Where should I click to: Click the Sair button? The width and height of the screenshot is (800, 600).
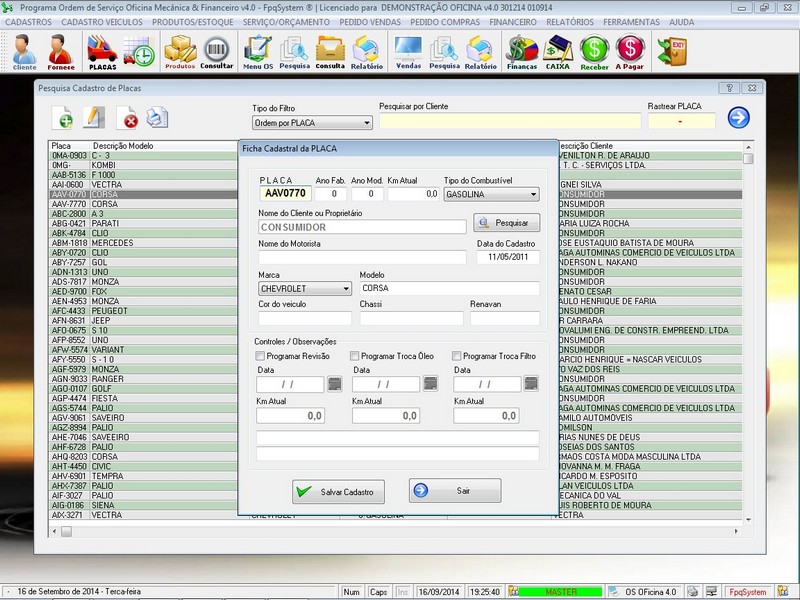(x=455, y=490)
